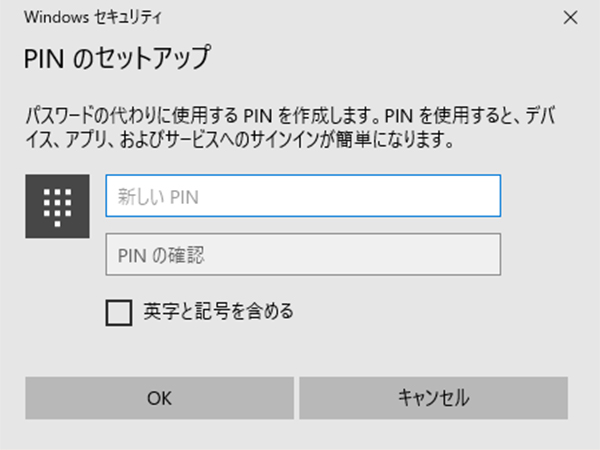Toggle the include letters and symbols box
This screenshot has height=450, width=600.
[119, 312]
